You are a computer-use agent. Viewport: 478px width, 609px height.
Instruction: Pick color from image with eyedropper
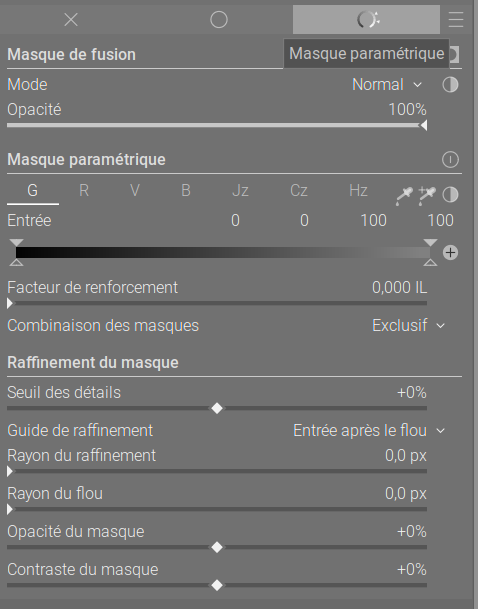tap(404, 195)
